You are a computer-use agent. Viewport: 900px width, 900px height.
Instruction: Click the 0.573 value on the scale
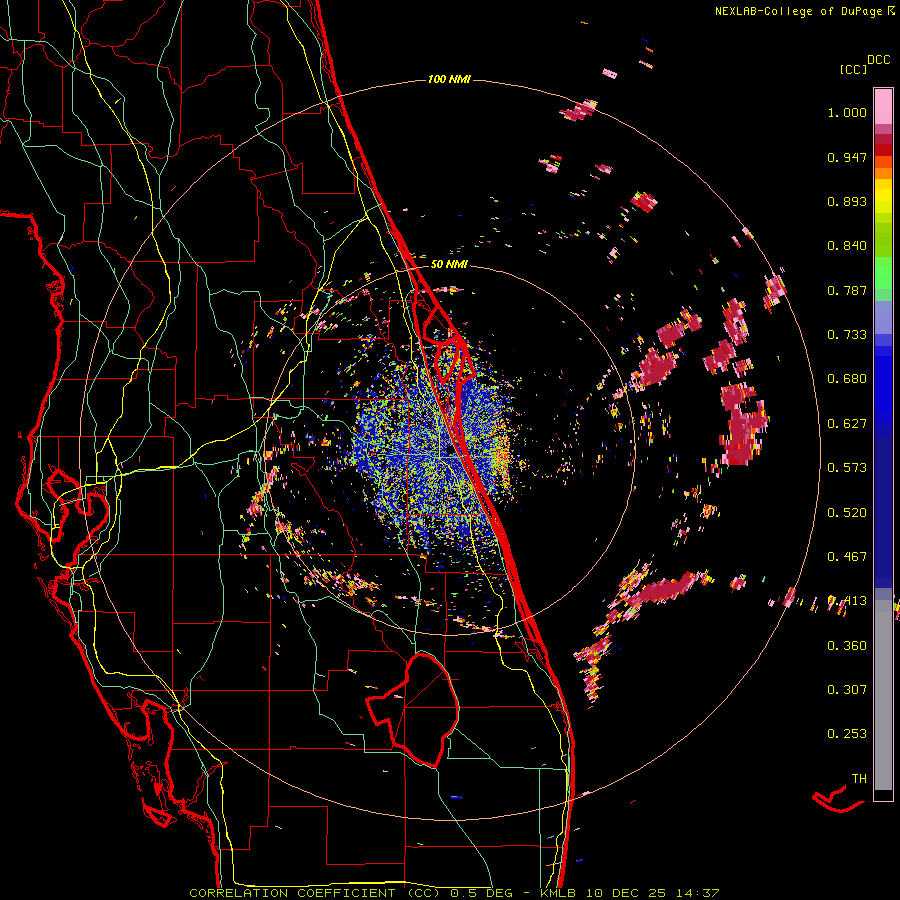[x=847, y=468]
